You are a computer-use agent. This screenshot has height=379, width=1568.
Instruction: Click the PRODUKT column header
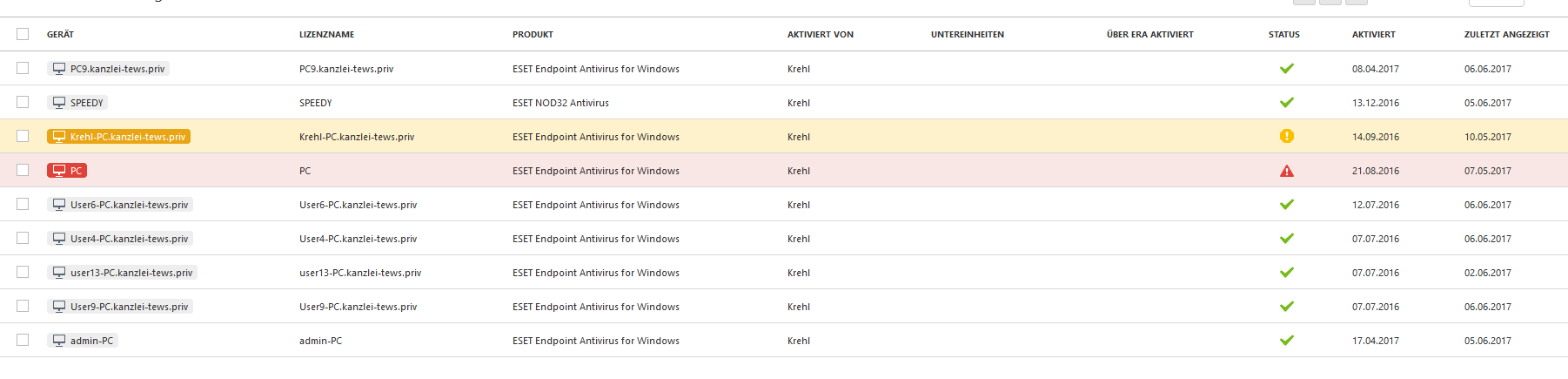(x=533, y=35)
